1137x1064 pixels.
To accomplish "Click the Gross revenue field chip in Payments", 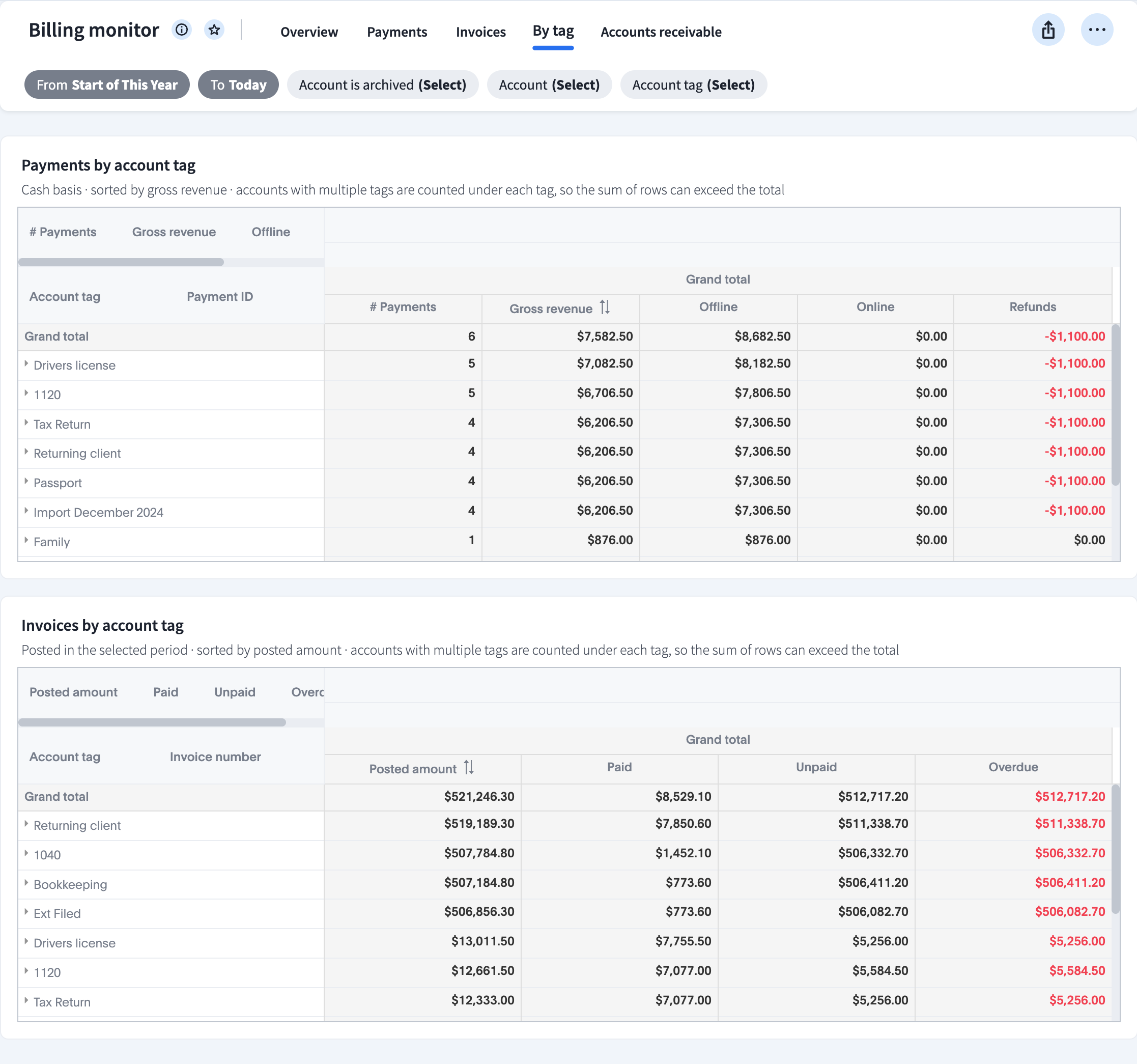I will [174, 232].
